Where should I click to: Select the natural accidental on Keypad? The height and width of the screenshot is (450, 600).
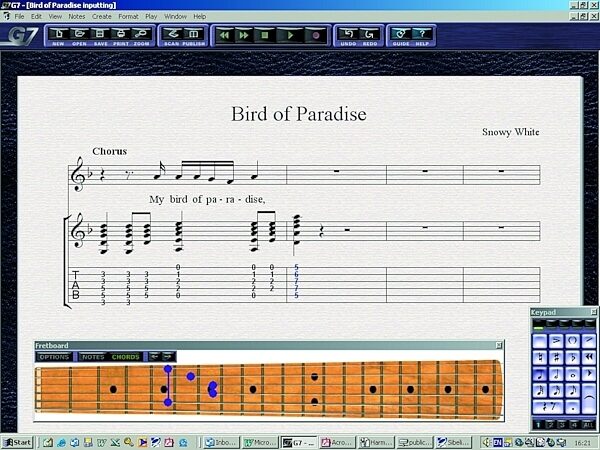point(540,357)
